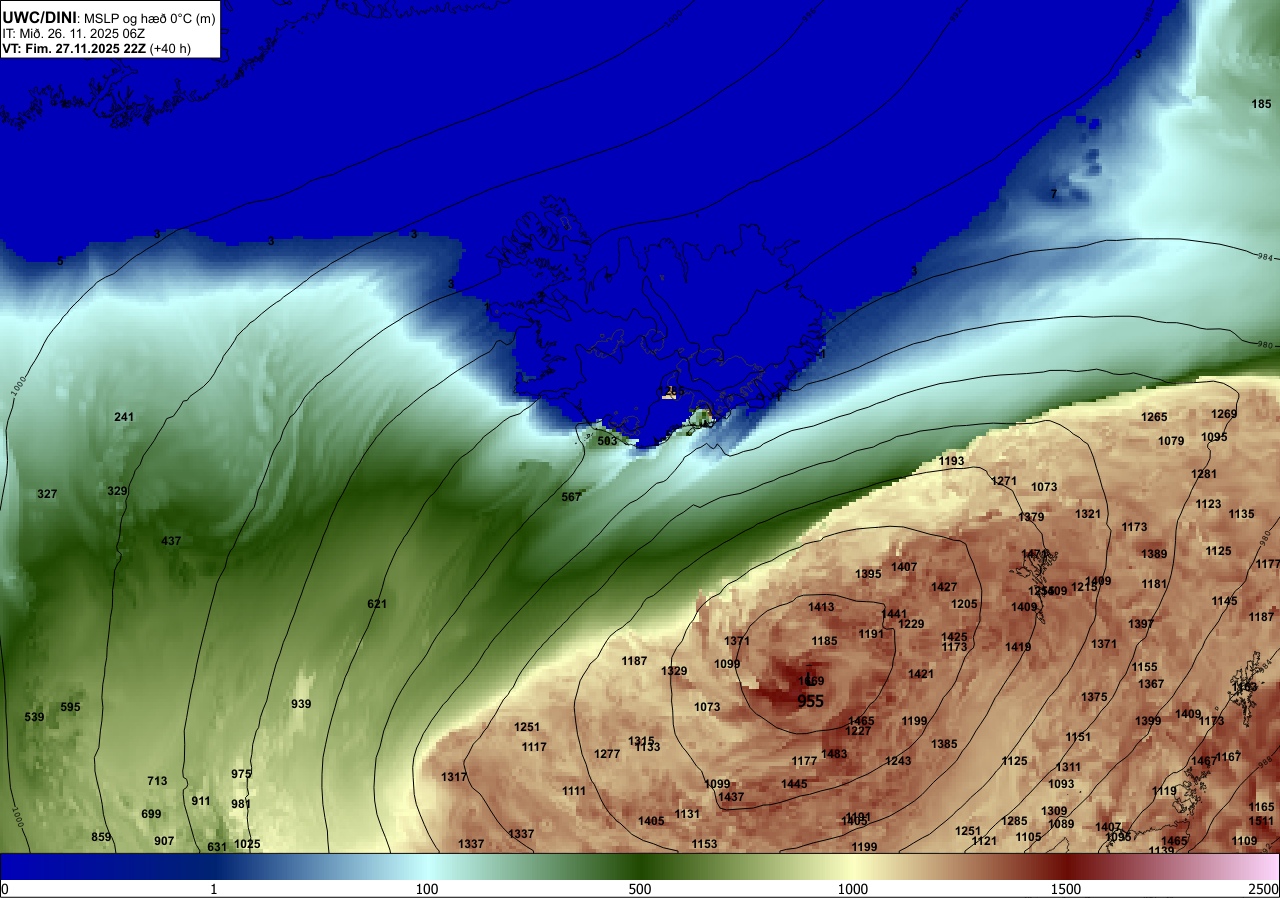Click the freezing level value 1123
Image resolution: width=1280 pixels, height=898 pixels.
coord(1208,504)
